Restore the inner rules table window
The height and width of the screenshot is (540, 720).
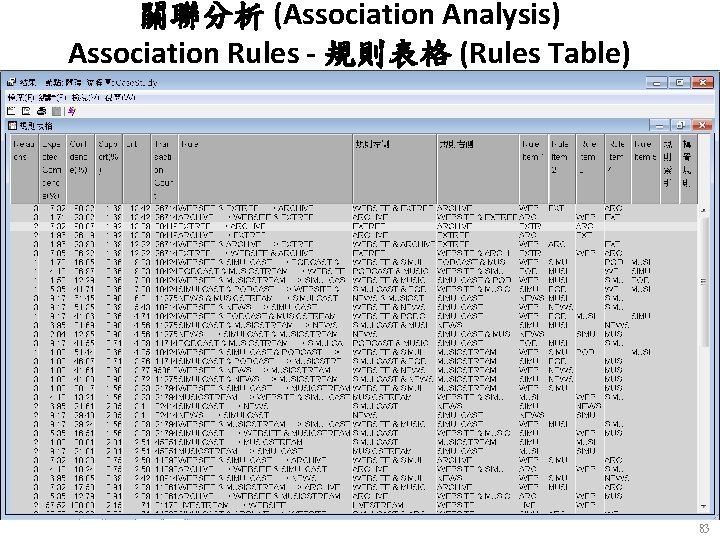pos(681,125)
